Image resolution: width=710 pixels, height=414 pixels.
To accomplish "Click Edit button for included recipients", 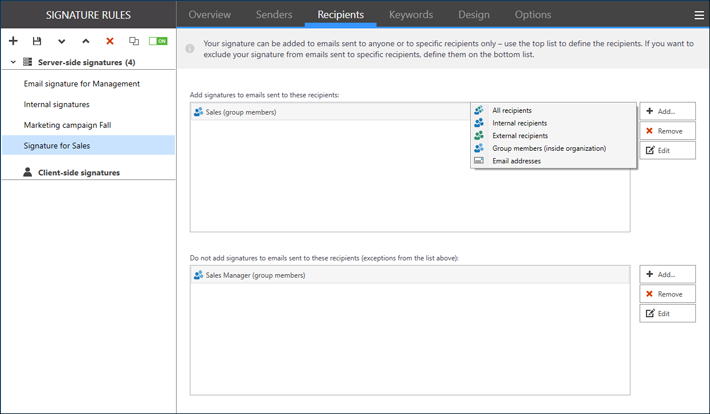I will pos(667,150).
